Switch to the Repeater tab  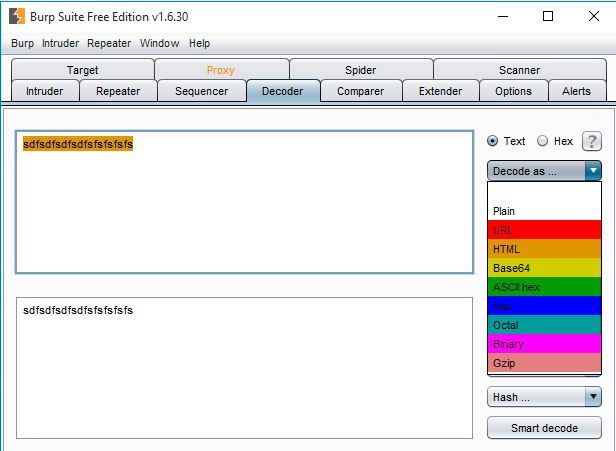[x=118, y=91]
